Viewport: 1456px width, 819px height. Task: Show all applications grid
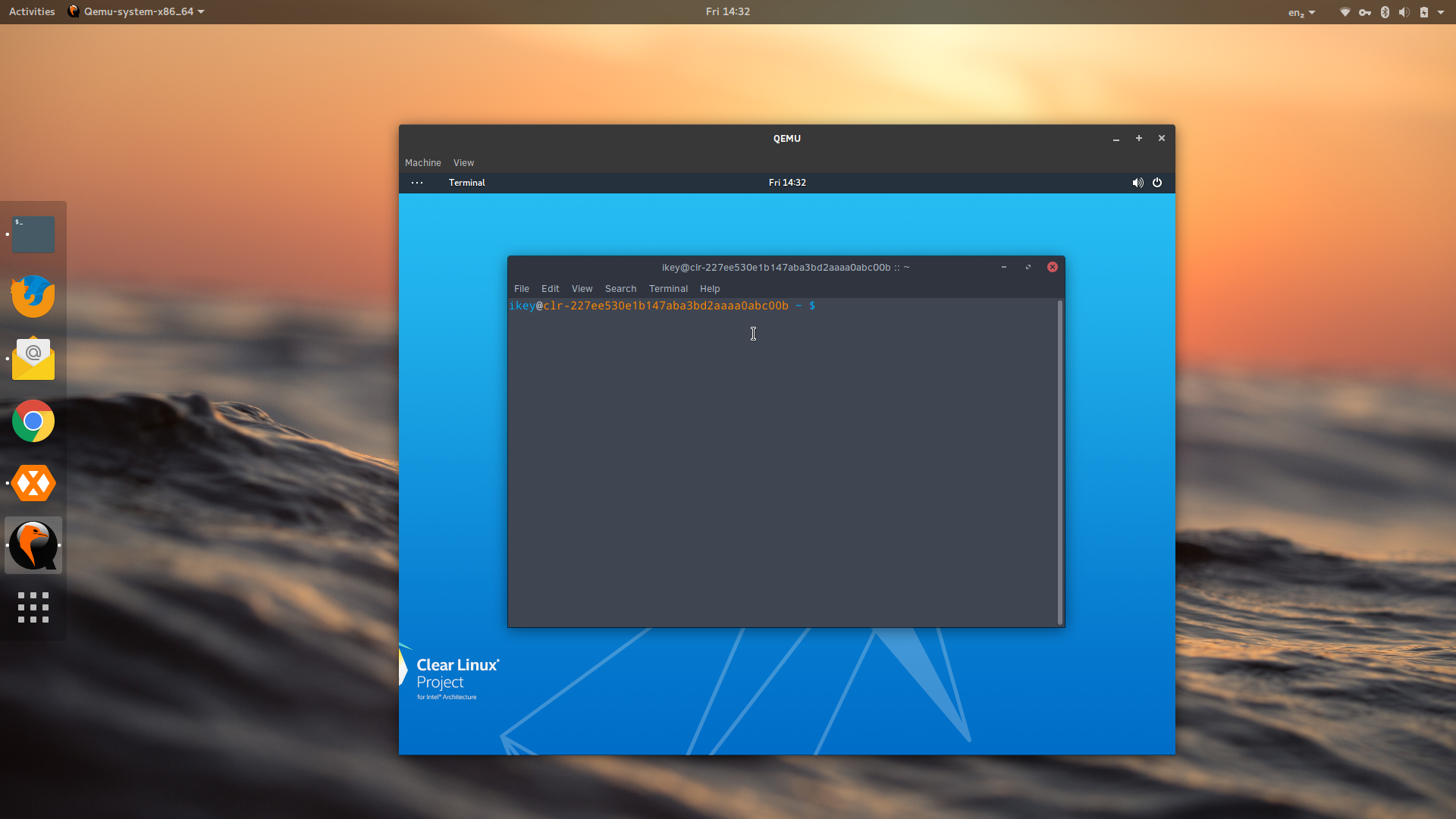33,607
